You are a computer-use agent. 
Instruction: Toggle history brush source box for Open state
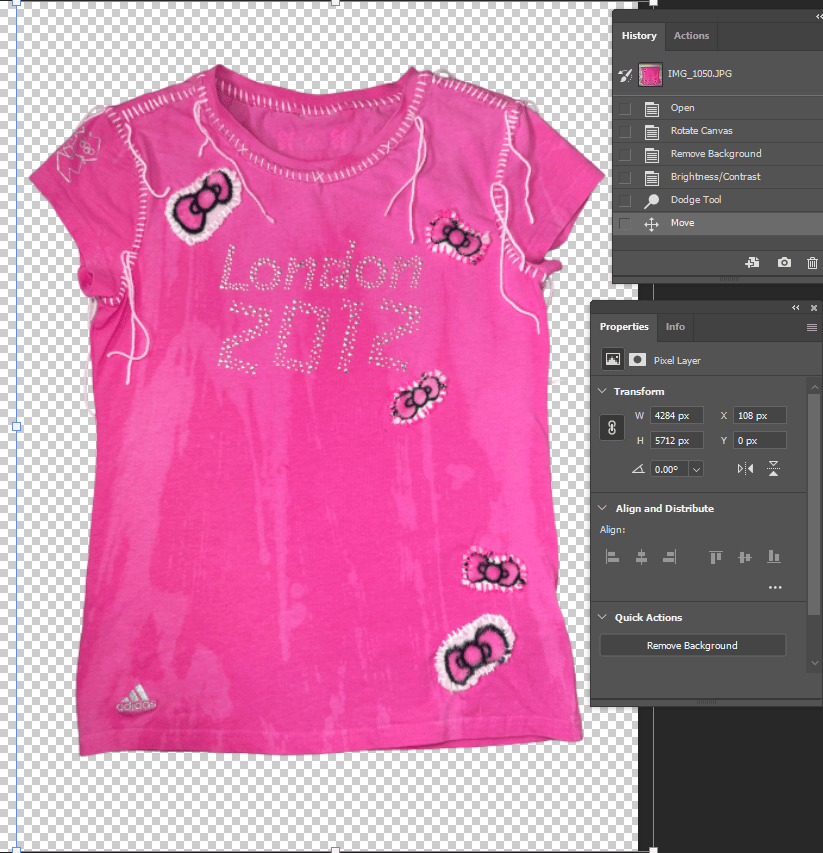[625, 108]
